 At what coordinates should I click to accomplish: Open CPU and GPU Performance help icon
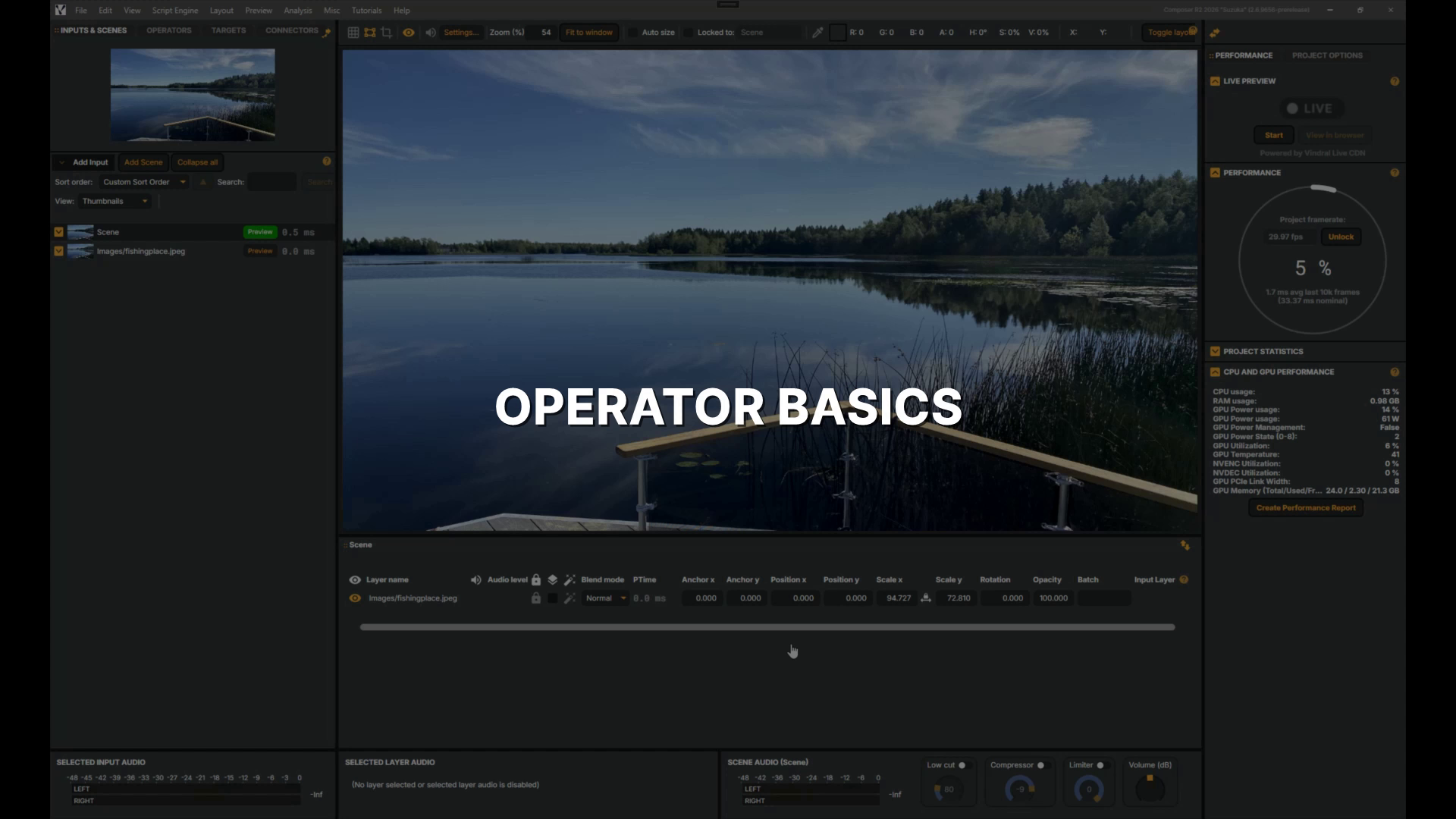[x=1395, y=372]
